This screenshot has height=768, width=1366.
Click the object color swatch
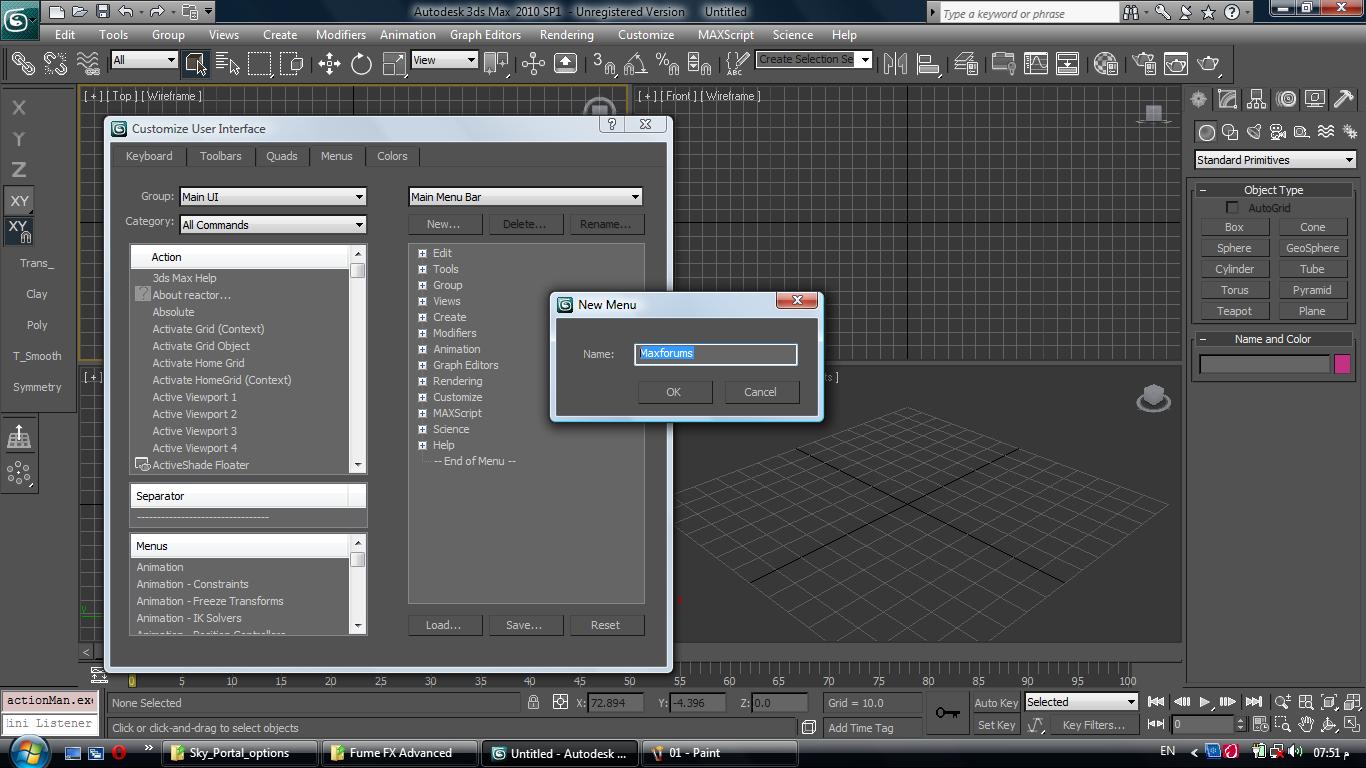tap(1342, 364)
